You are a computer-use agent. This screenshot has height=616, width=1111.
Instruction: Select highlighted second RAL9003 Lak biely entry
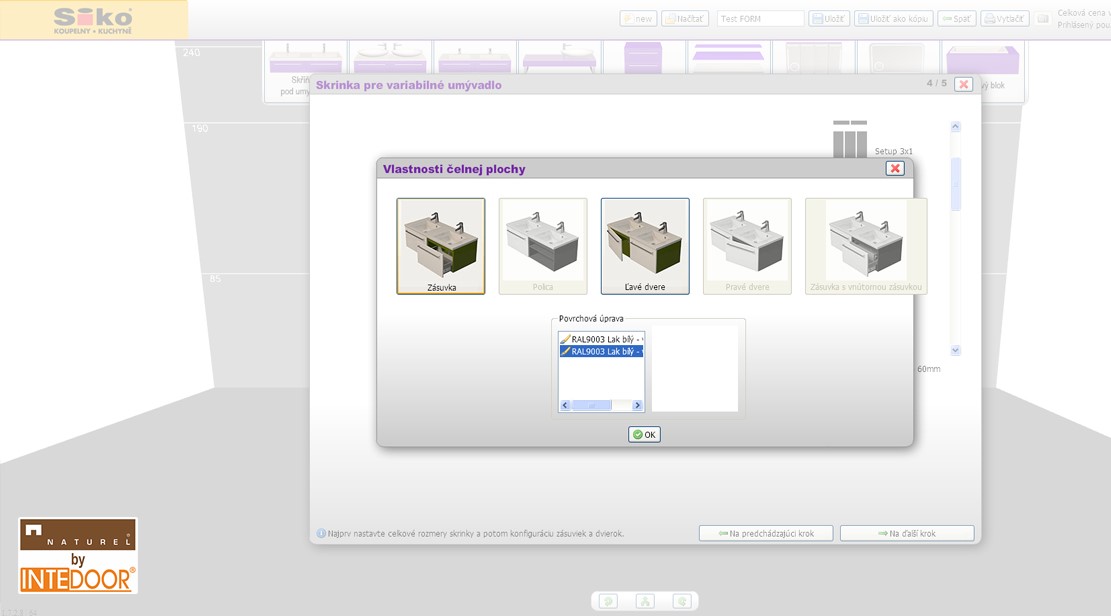601,351
